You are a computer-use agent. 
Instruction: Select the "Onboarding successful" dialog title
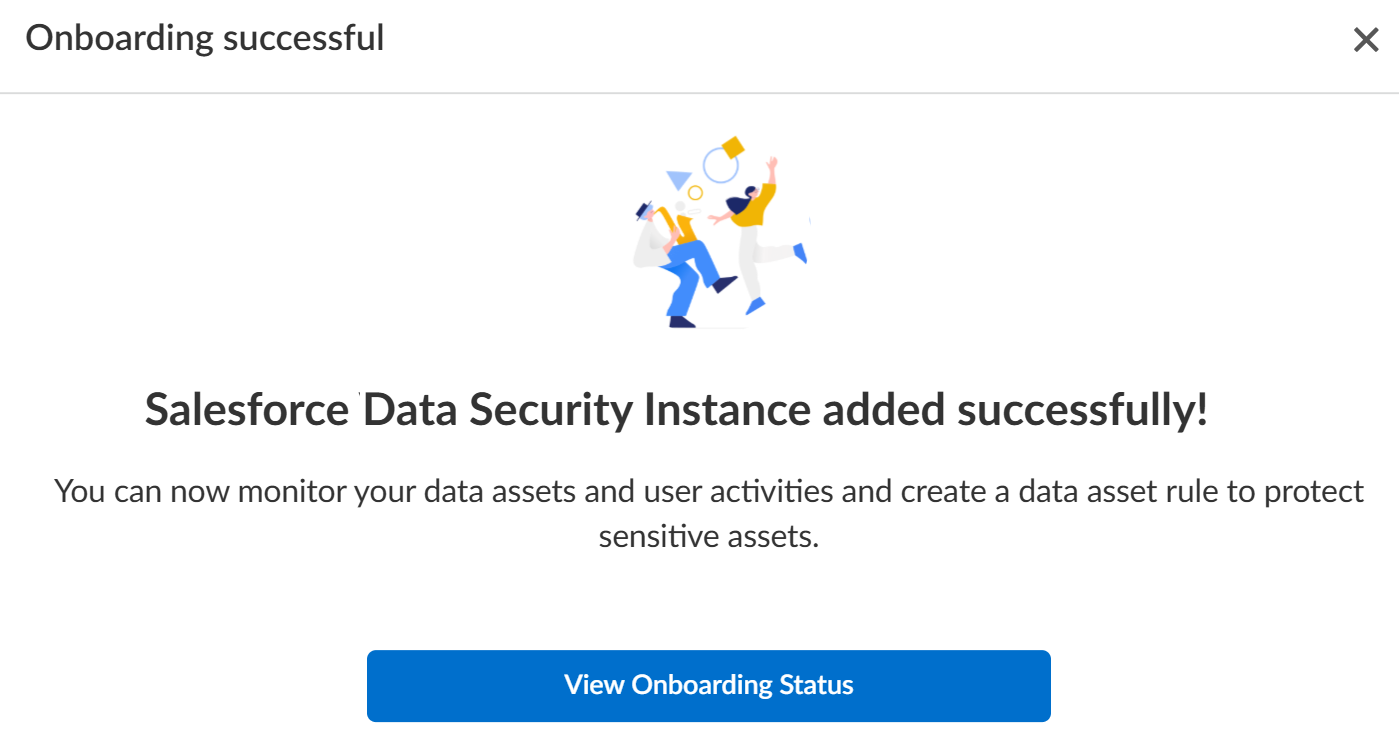tap(205, 38)
